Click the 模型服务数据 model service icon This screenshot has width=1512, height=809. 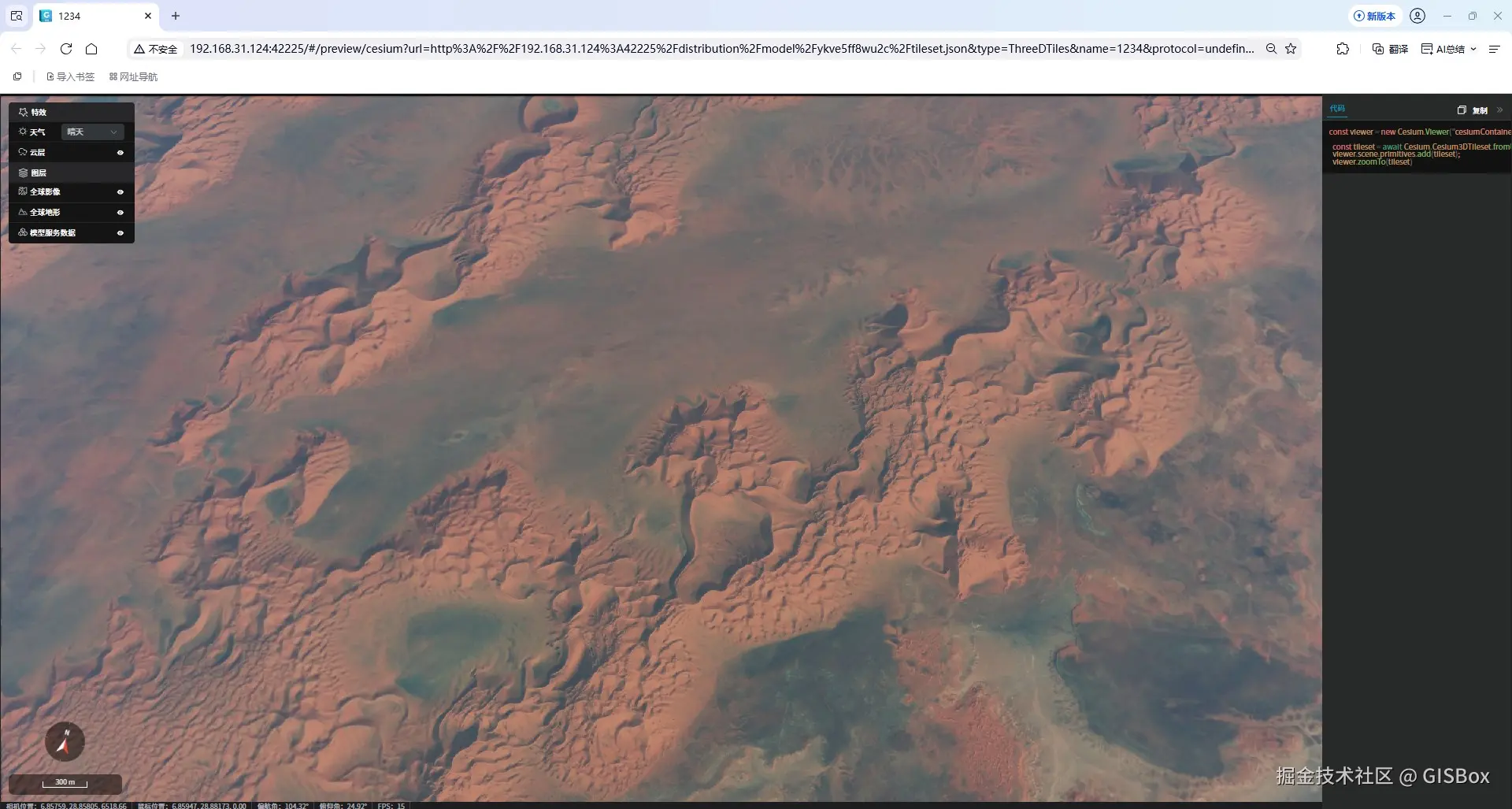(x=22, y=232)
